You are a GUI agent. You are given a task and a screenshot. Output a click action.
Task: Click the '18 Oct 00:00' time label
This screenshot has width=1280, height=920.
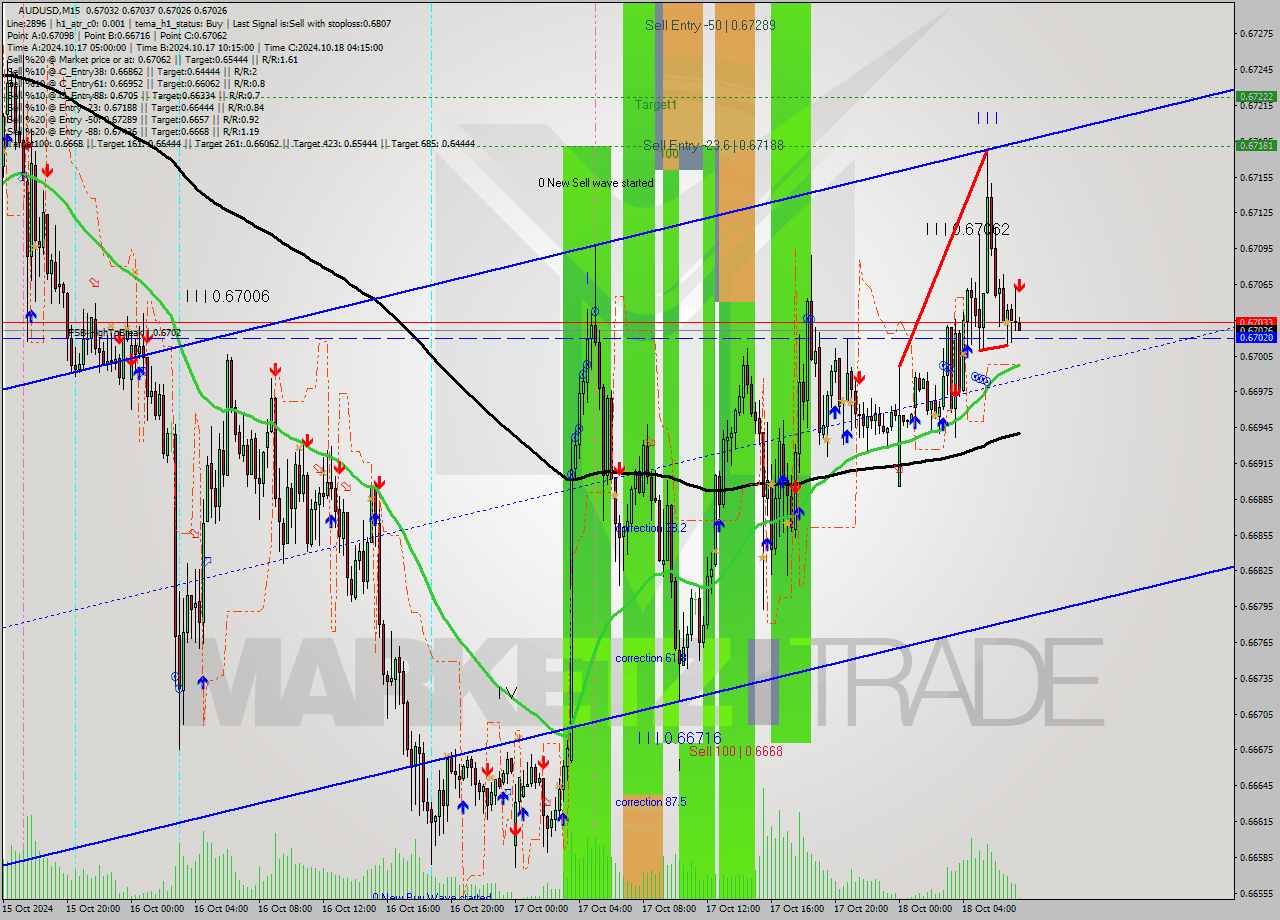pyautogui.click(x=926, y=909)
